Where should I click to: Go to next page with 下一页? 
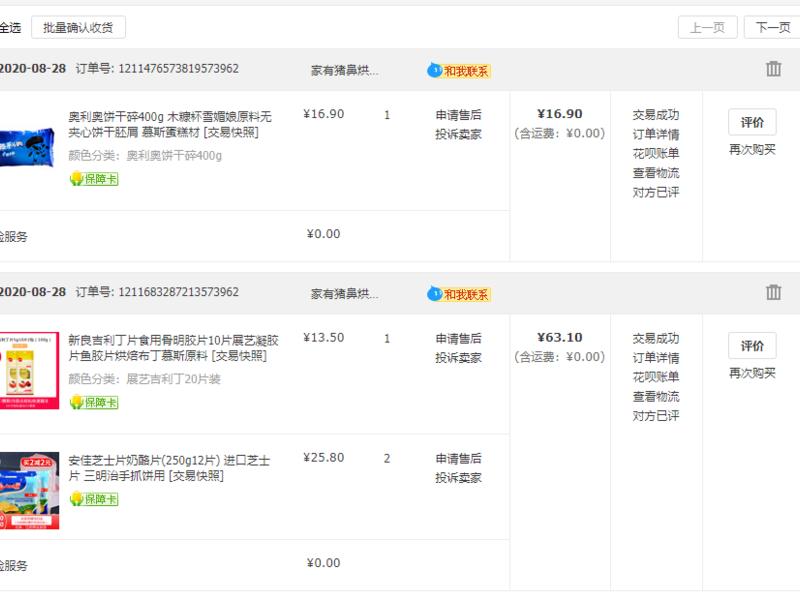click(x=771, y=27)
